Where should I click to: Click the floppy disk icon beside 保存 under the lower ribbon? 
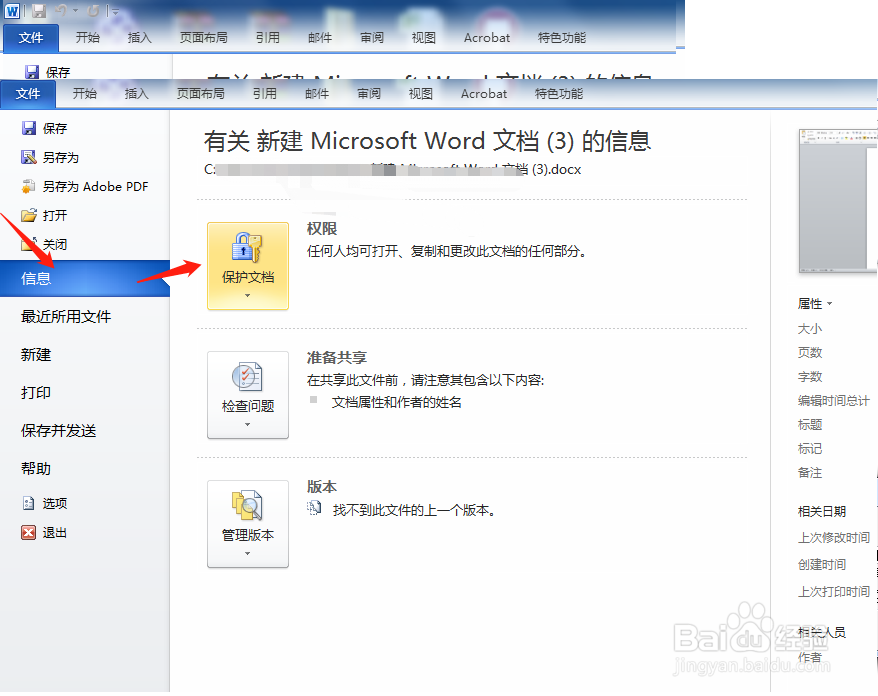(29, 128)
